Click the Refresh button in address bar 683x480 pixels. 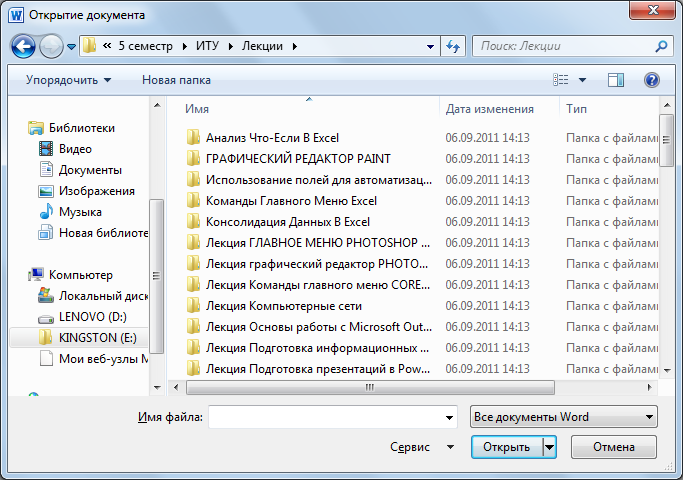click(x=453, y=46)
